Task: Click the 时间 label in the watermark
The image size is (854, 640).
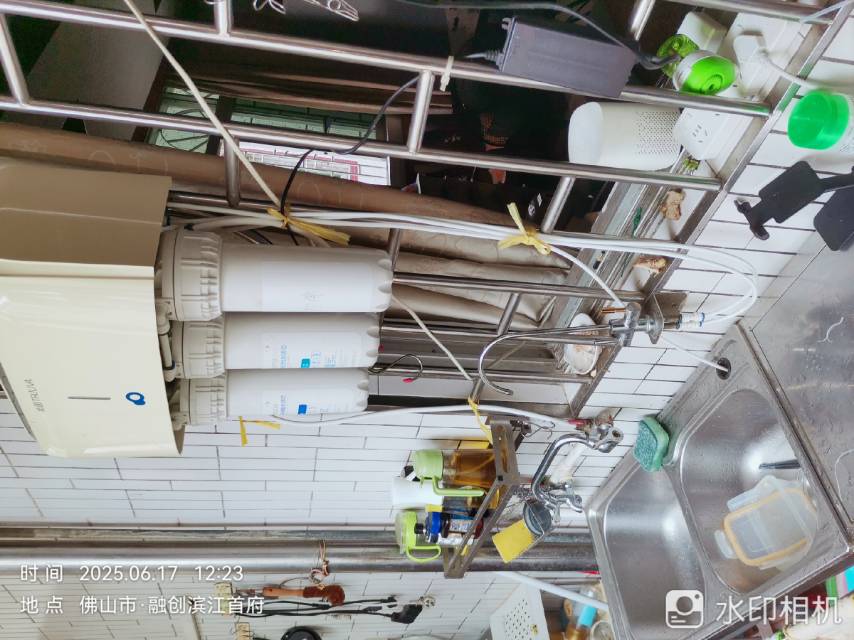Action: click(x=41, y=573)
